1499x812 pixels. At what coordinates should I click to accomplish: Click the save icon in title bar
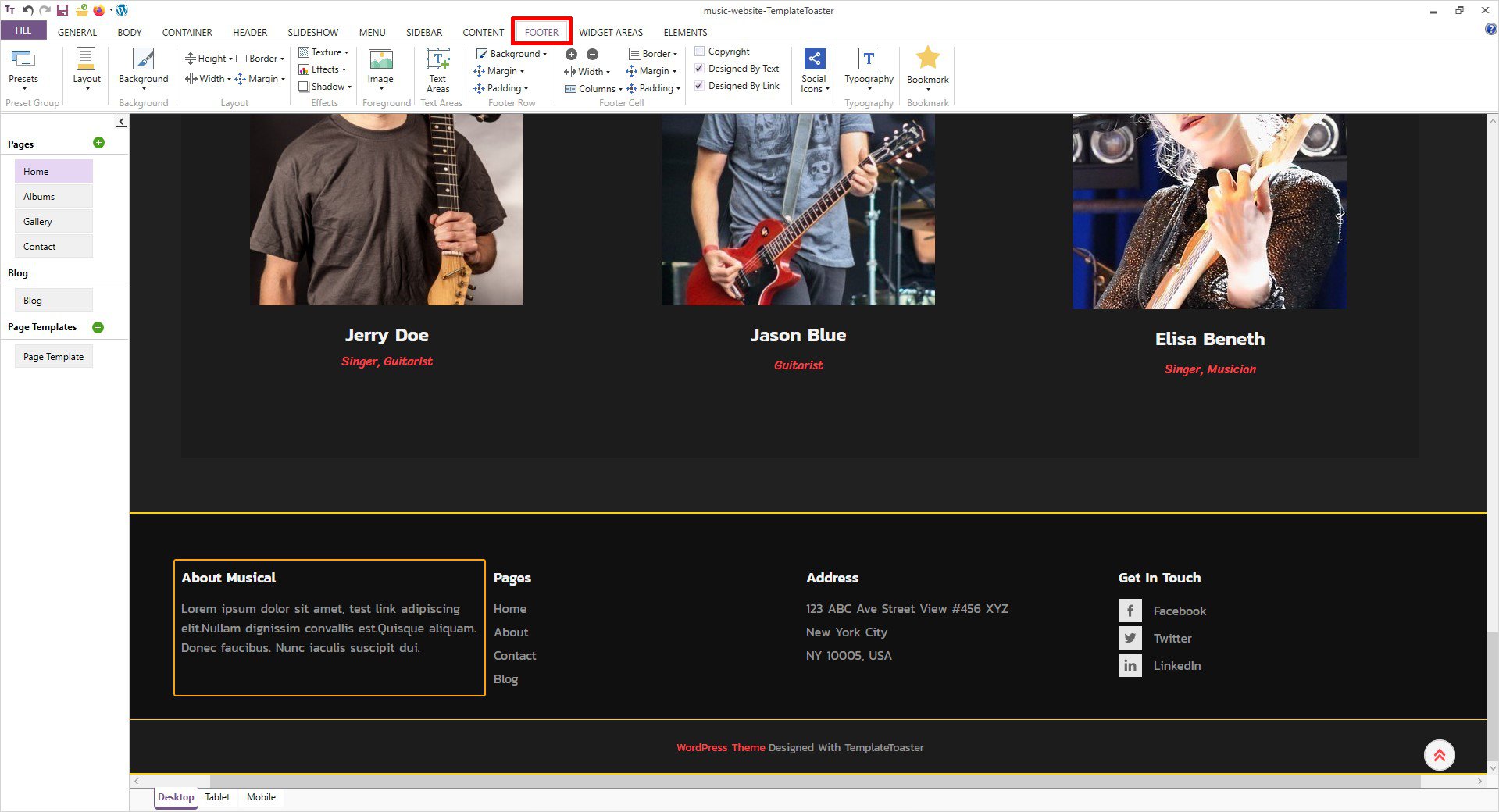coord(62,10)
